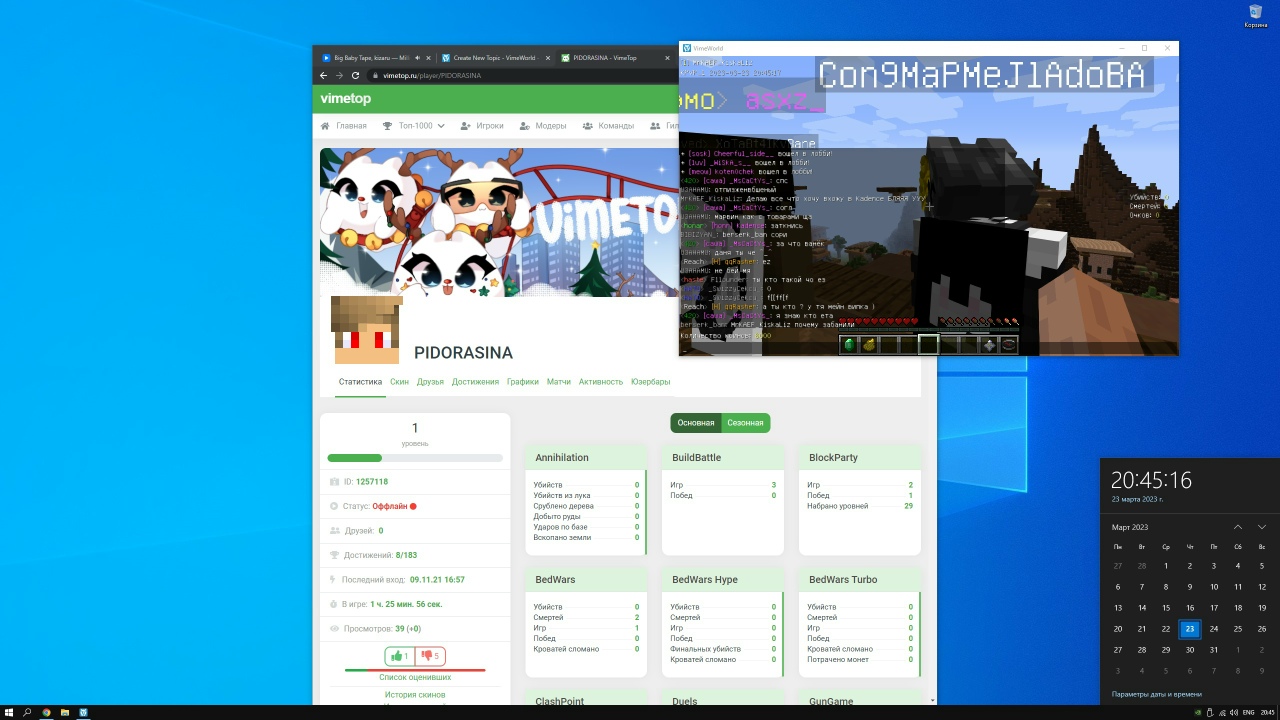The image size is (1280, 720).
Task: Click the thumbs up like button
Action: tap(399, 656)
